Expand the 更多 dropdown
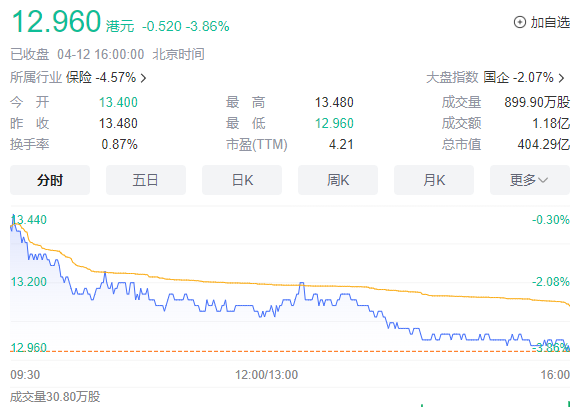 tap(530, 180)
